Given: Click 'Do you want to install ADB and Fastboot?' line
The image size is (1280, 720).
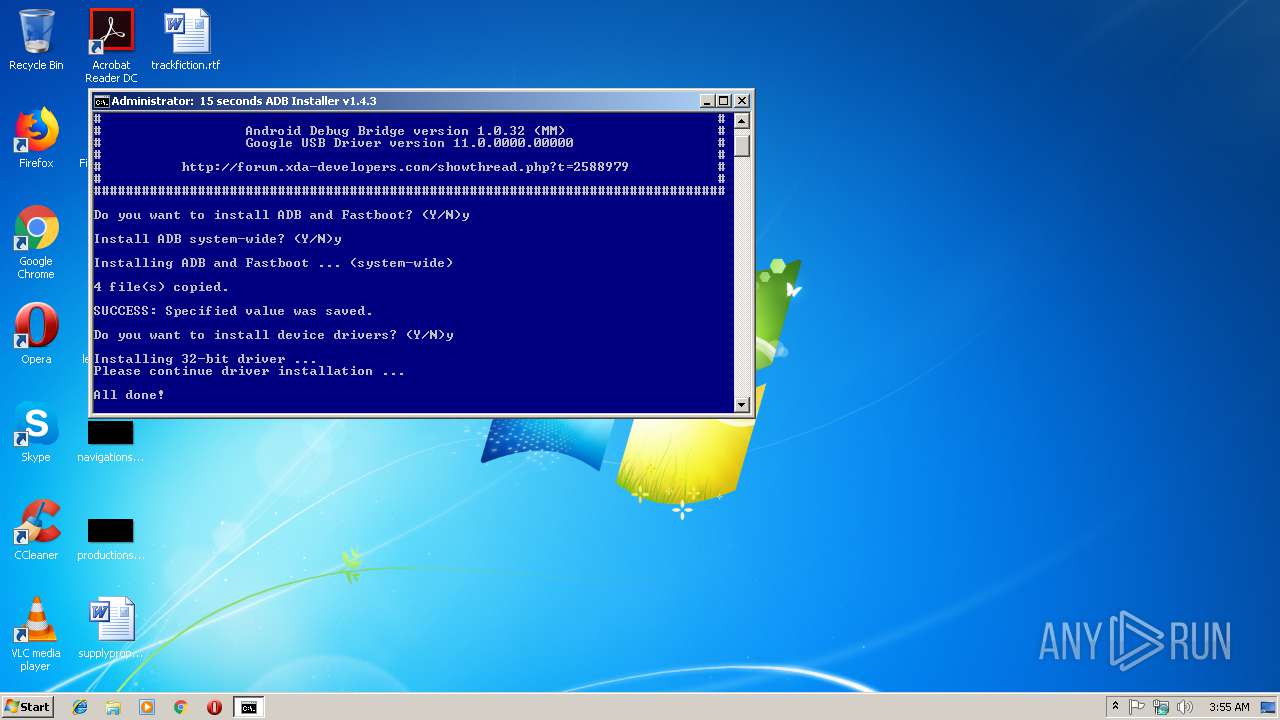Looking at the screenshot, I should pyautogui.click(x=281, y=215).
